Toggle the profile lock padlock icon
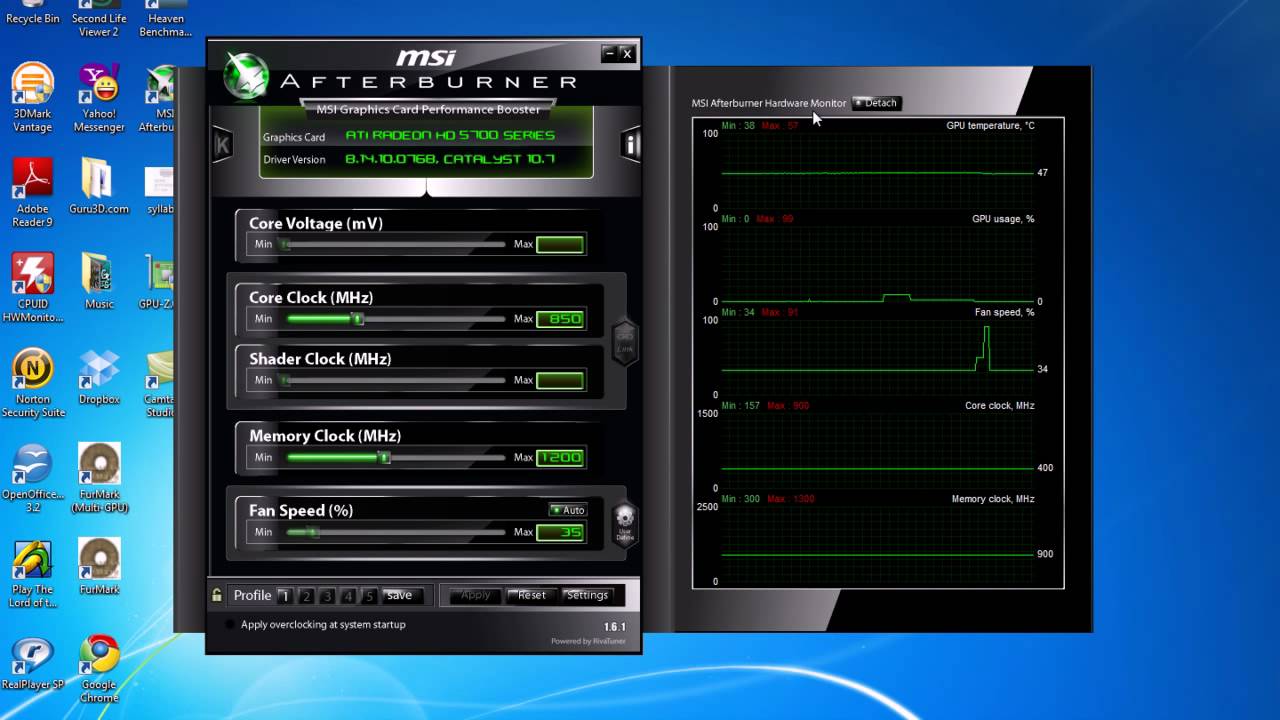This screenshot has width=1280, height=720. point(217,595)
